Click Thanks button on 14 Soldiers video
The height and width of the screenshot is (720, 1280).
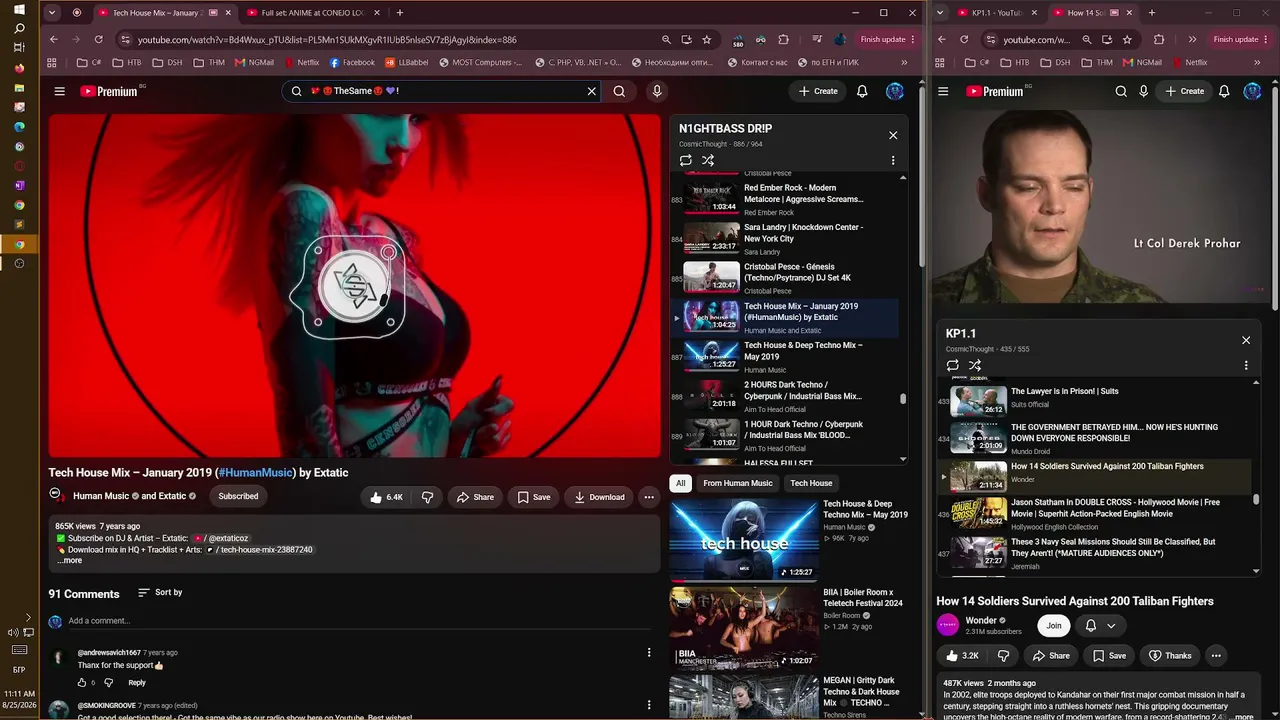pyautogui.click(x=1170, y=656)
